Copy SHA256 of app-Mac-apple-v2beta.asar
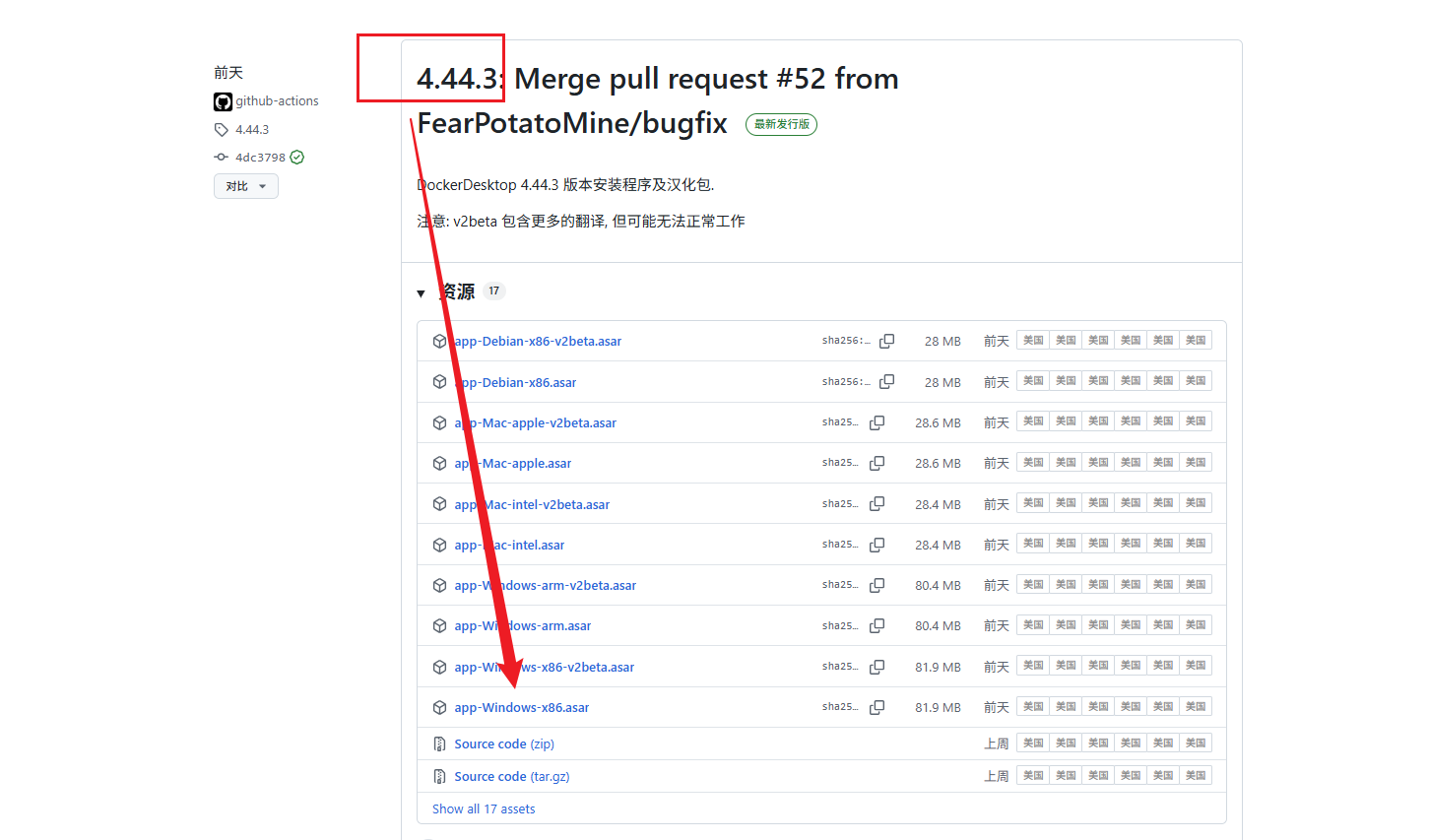The height and width of the screenshot is (840, 1429). tap(877, 422)
